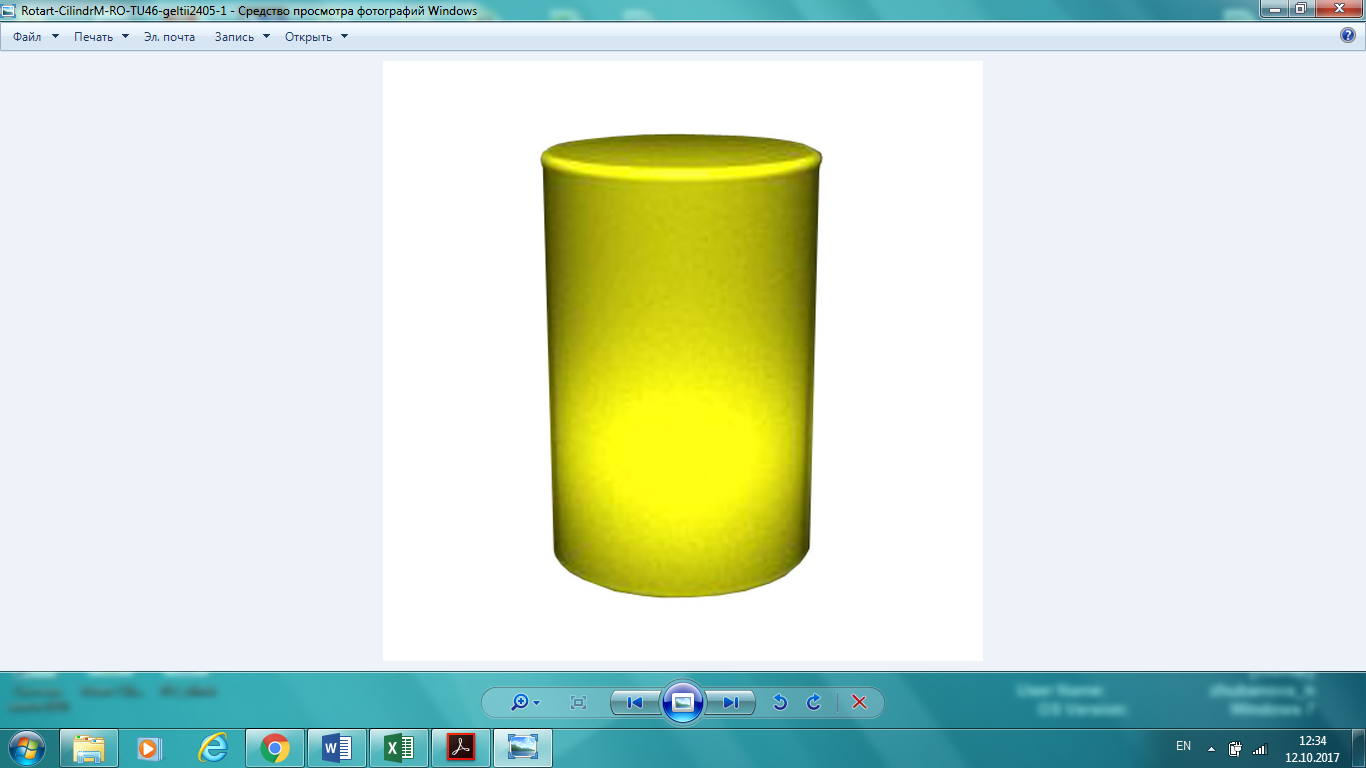Launch Windows Media Player from the taskbar
This screenshot has width=1366, height=768.
151,748
